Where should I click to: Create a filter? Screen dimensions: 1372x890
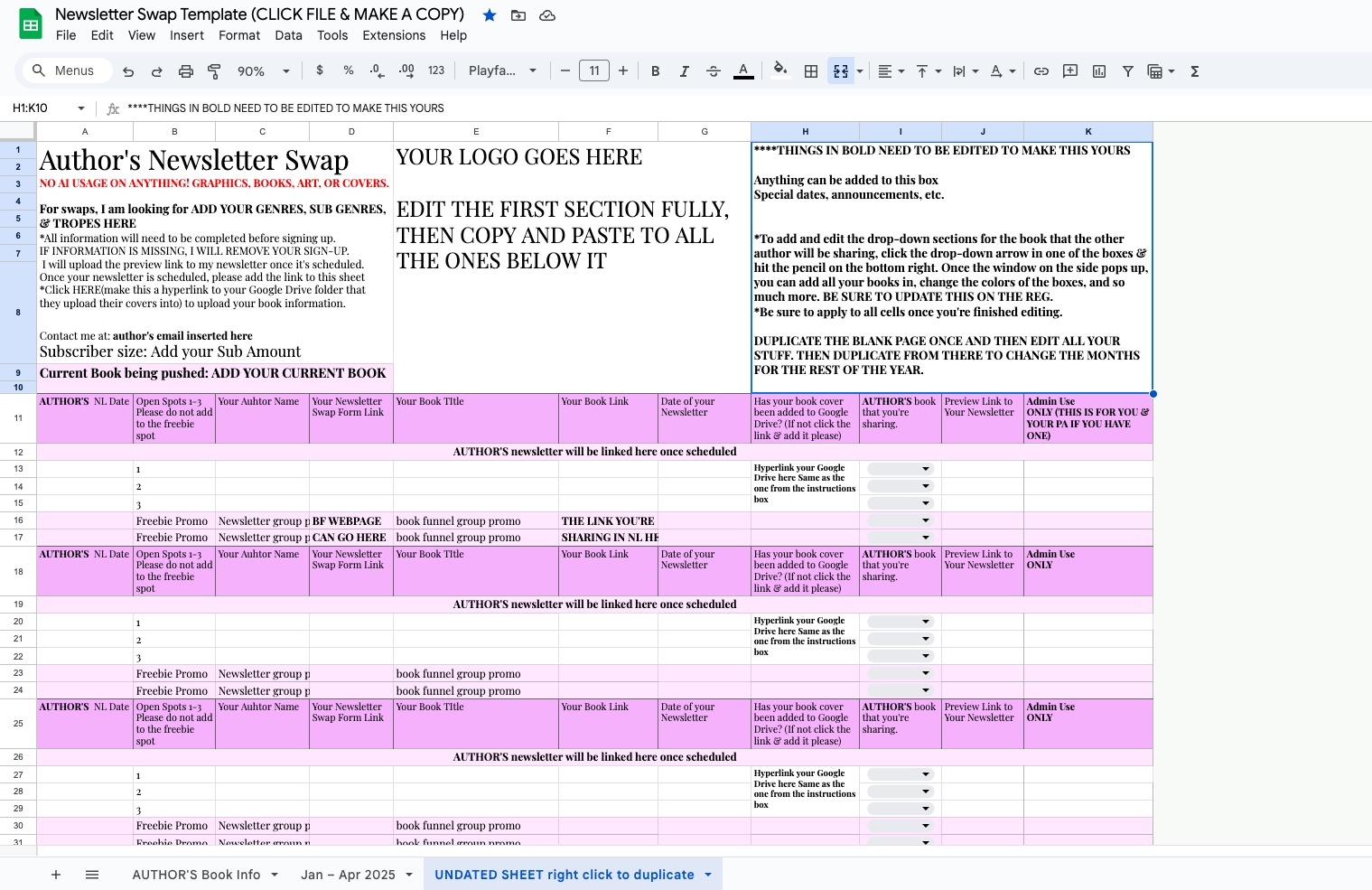click(1128, 71)
